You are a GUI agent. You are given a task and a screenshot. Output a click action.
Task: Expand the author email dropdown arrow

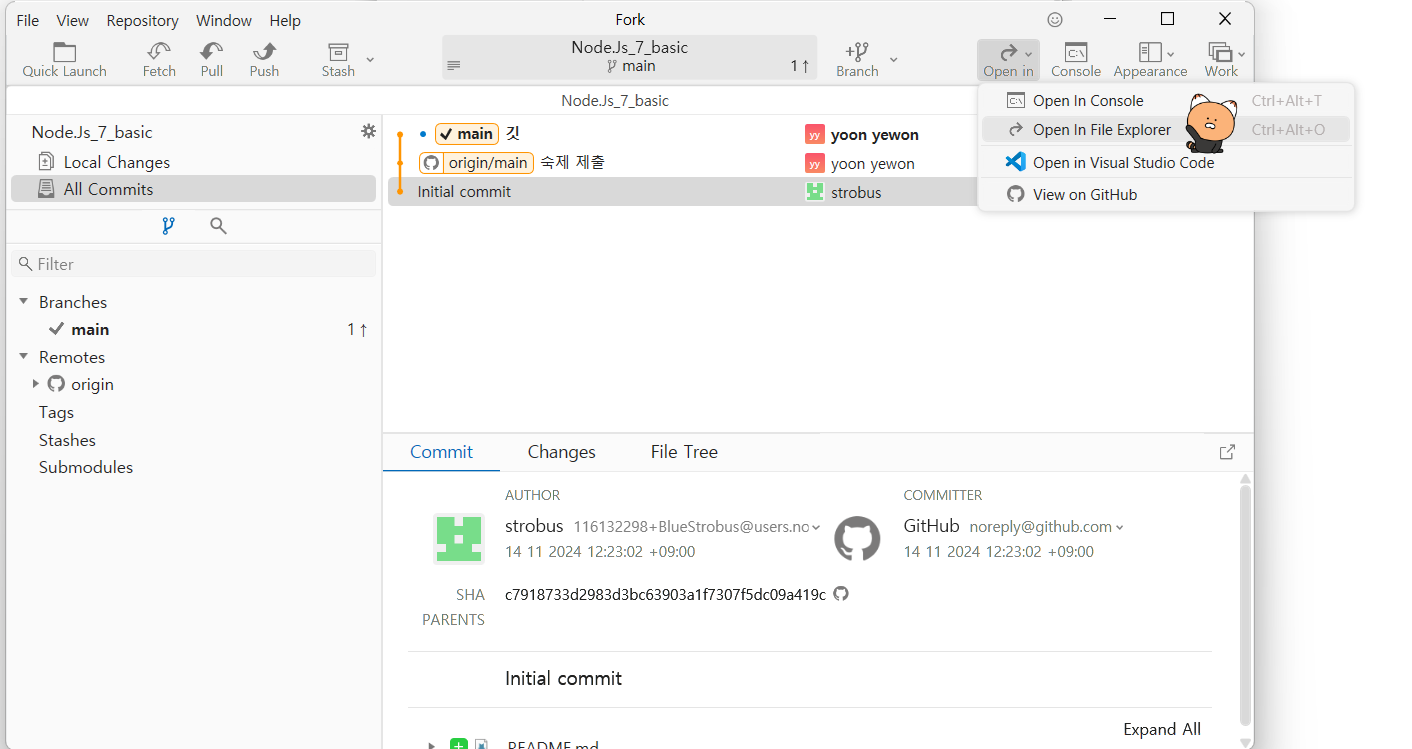tap(816, 527)
